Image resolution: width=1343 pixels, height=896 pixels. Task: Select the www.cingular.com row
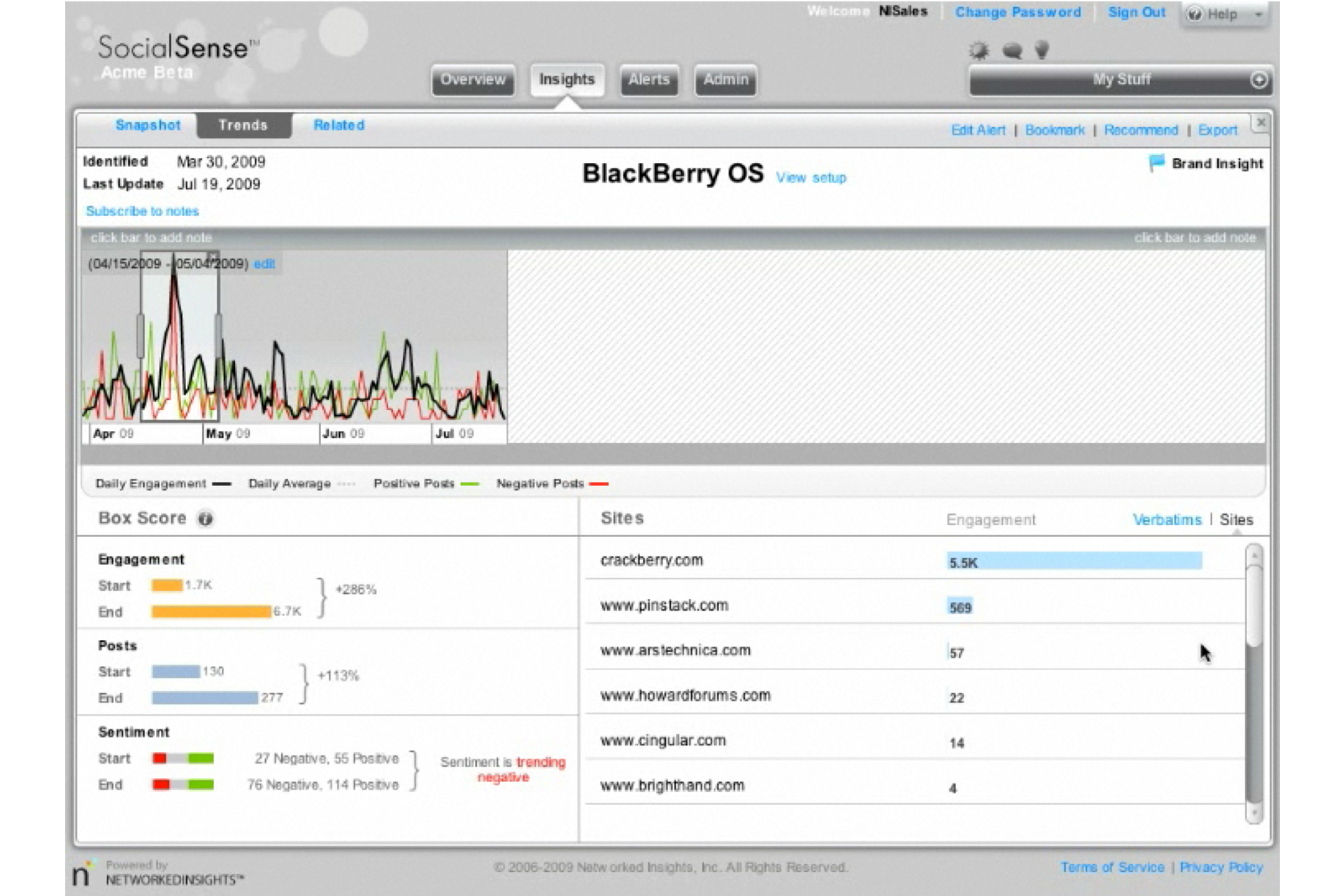[x=914, y=741]
